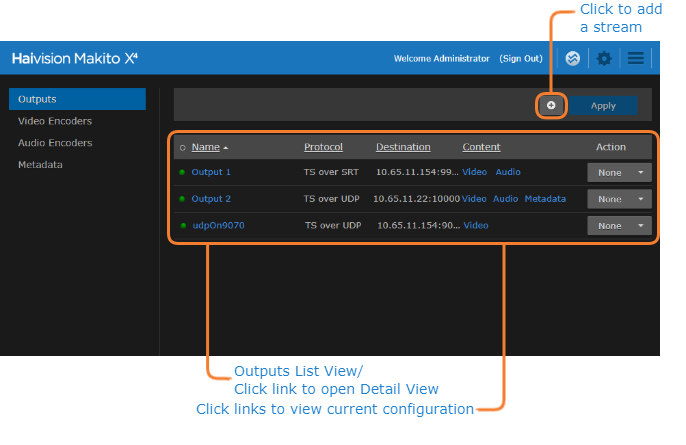Click the Haivision Makito X4 logo
The image size is (686, 445).
click(75, 59)
